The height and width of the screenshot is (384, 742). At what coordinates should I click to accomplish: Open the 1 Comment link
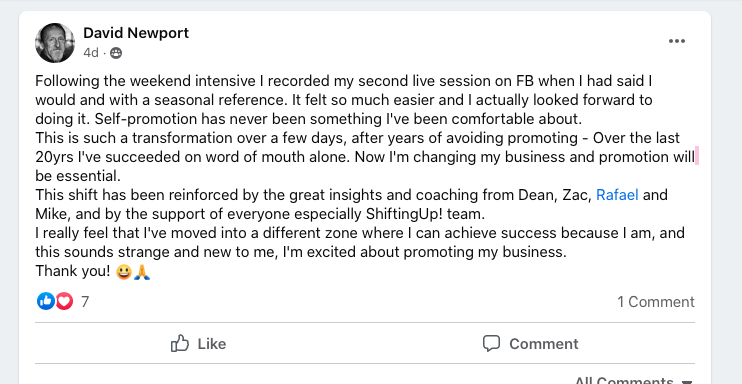pyautogui.click(x=655, y=302)
